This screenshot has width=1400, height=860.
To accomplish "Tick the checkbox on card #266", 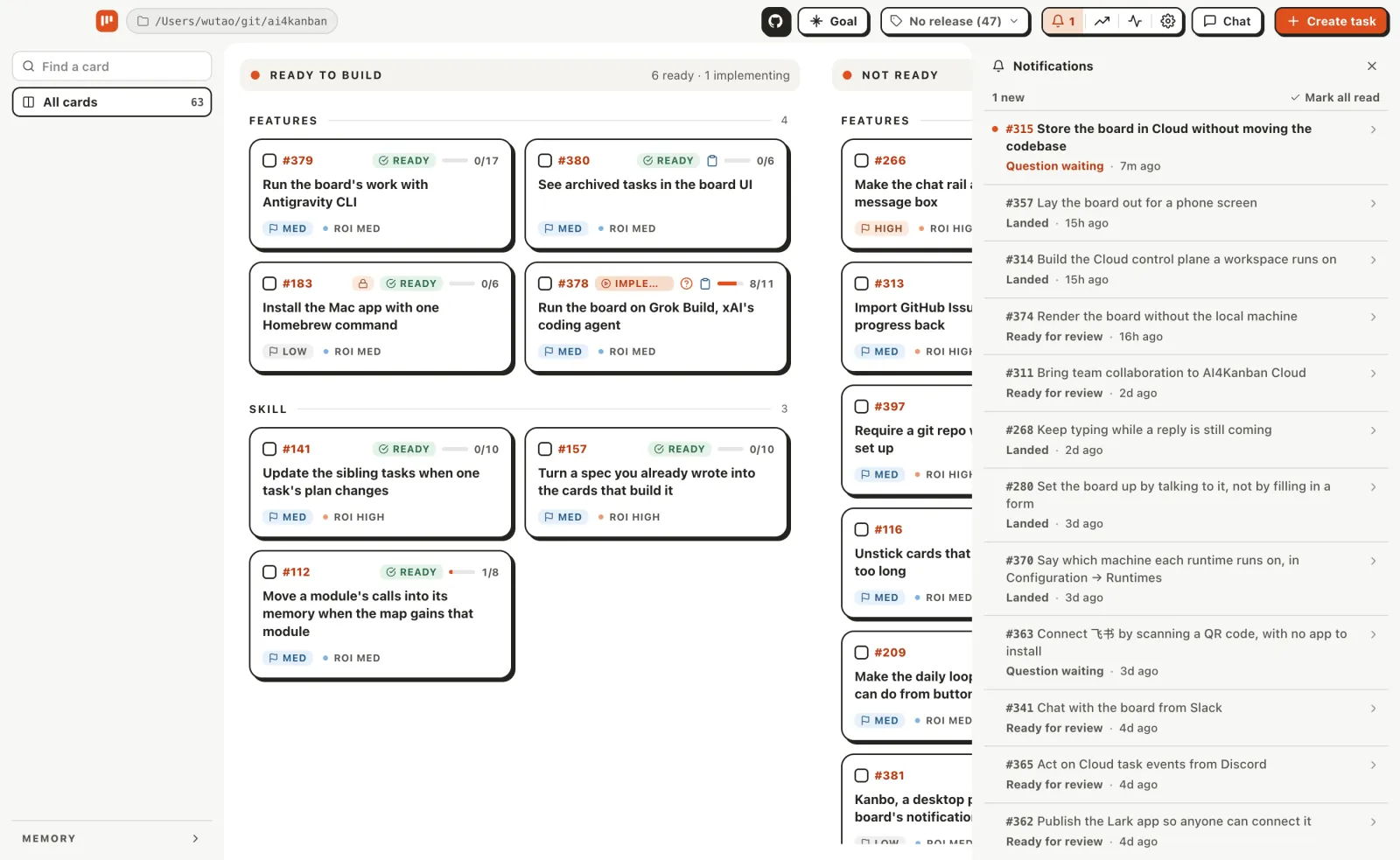I will (862, 161).
